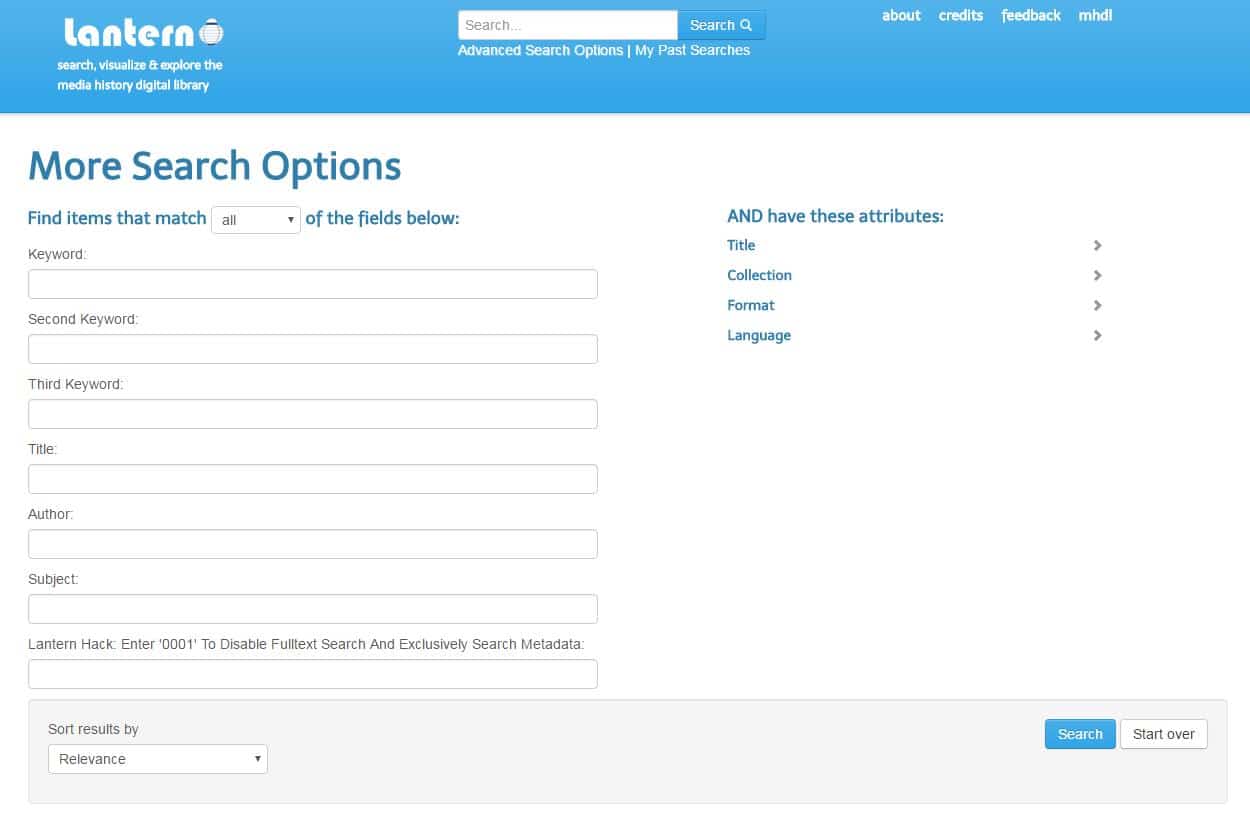Open the about page link
The width and height of the screenshot is (1250, 822).
[901, 15]
